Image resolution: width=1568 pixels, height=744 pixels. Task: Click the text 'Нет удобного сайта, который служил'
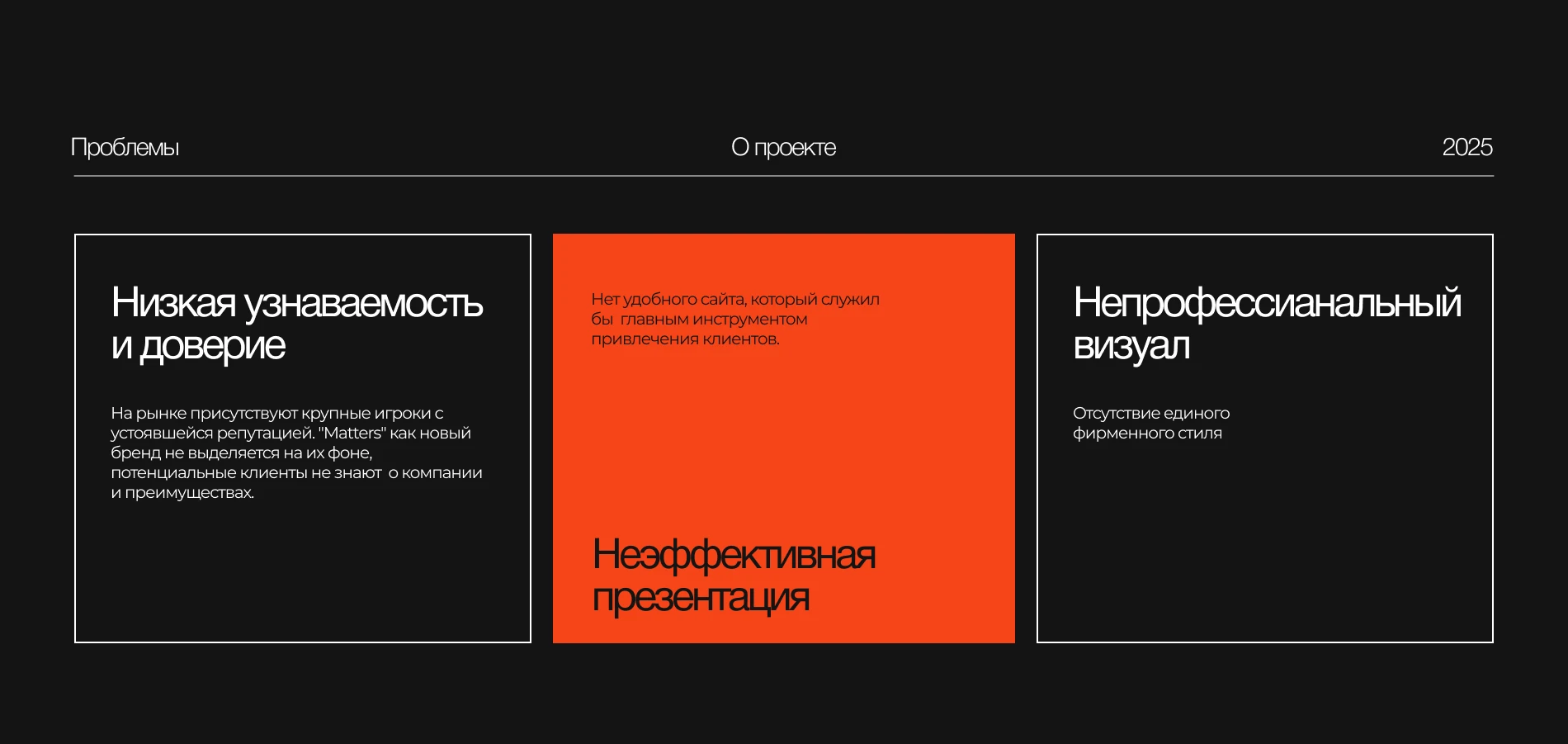pos(735,299)
